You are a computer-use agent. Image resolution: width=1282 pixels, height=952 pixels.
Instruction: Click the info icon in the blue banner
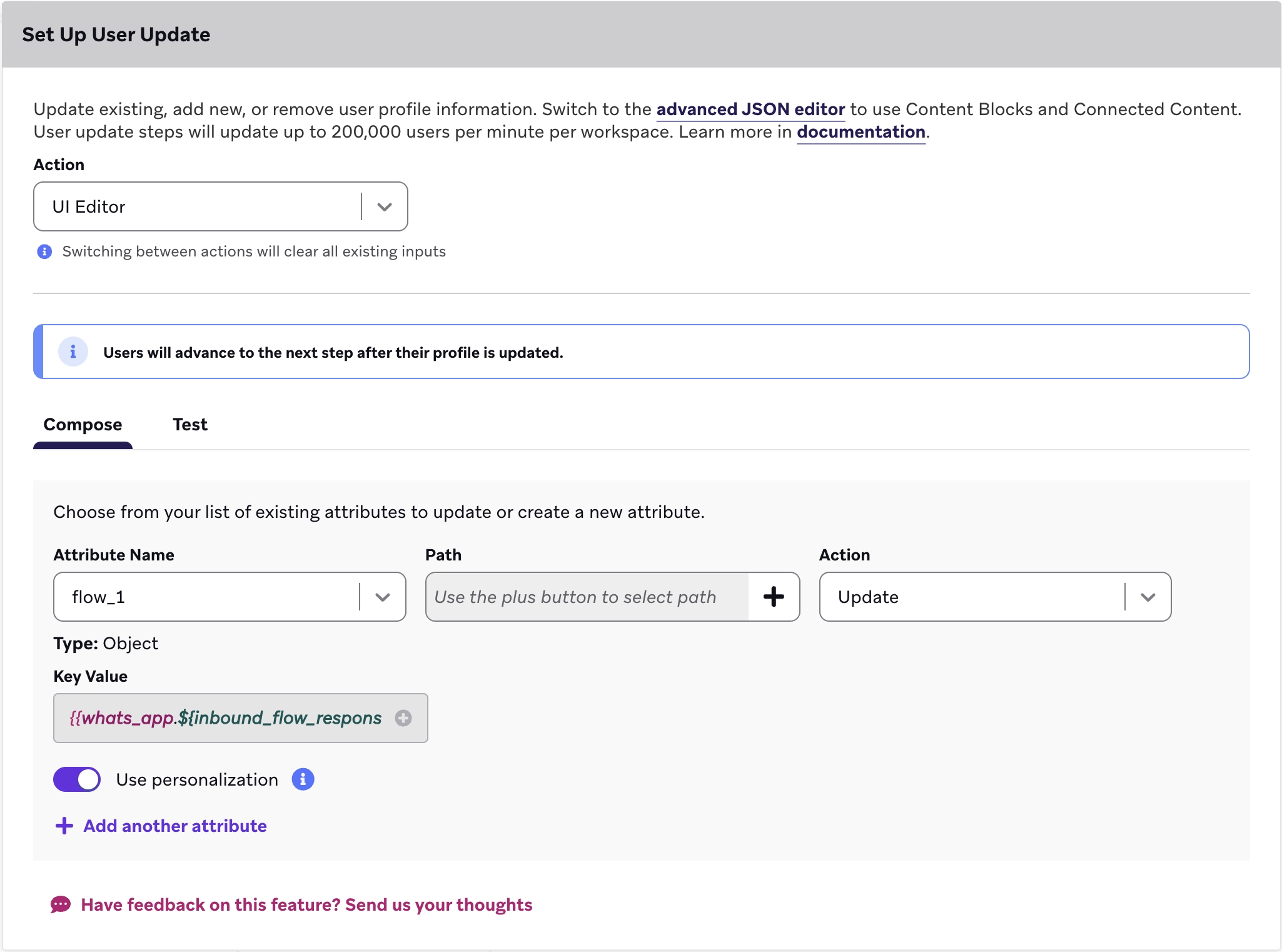(73, 352)
